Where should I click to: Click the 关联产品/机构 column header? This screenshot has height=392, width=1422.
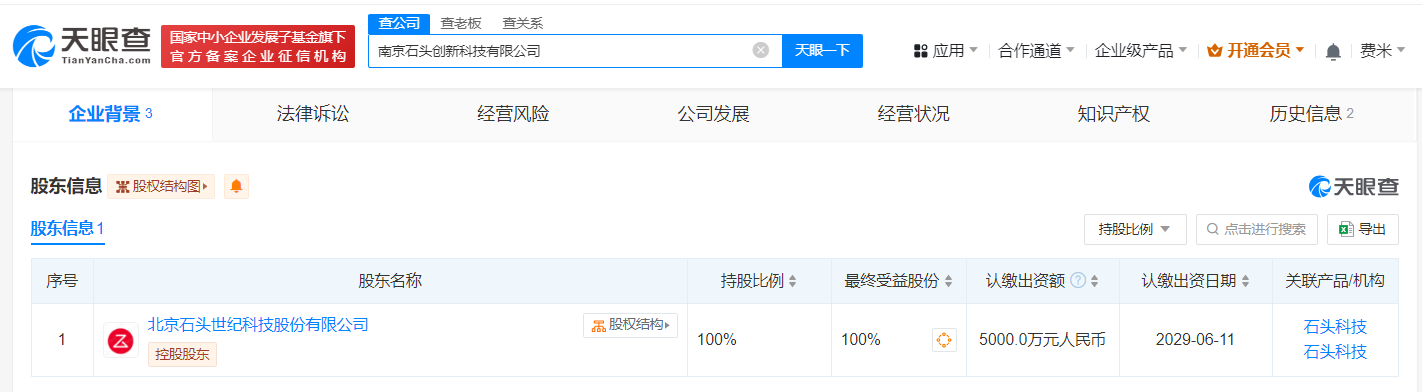point(1336,281)
